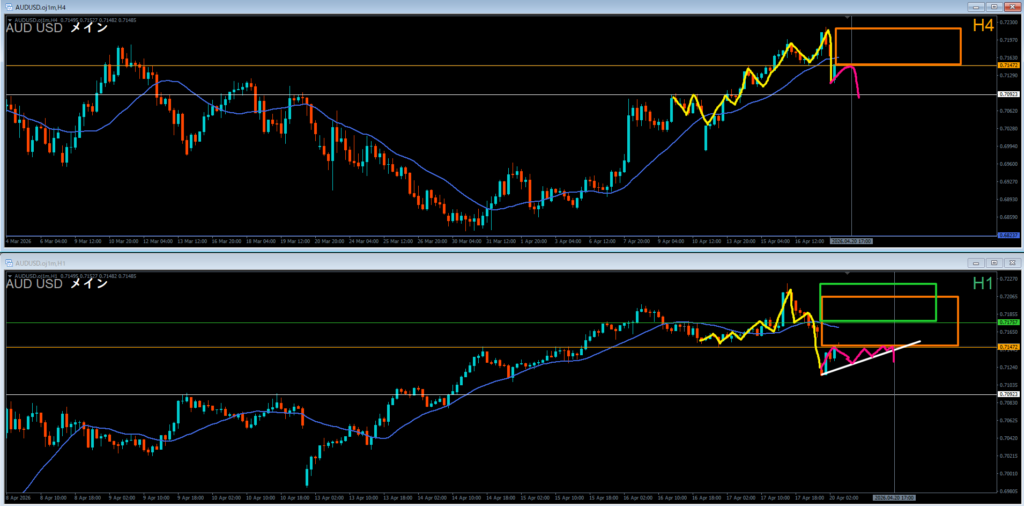
Task: Click the H4 chart window icon
Action: pyautogui.click(x=8, y=8)
